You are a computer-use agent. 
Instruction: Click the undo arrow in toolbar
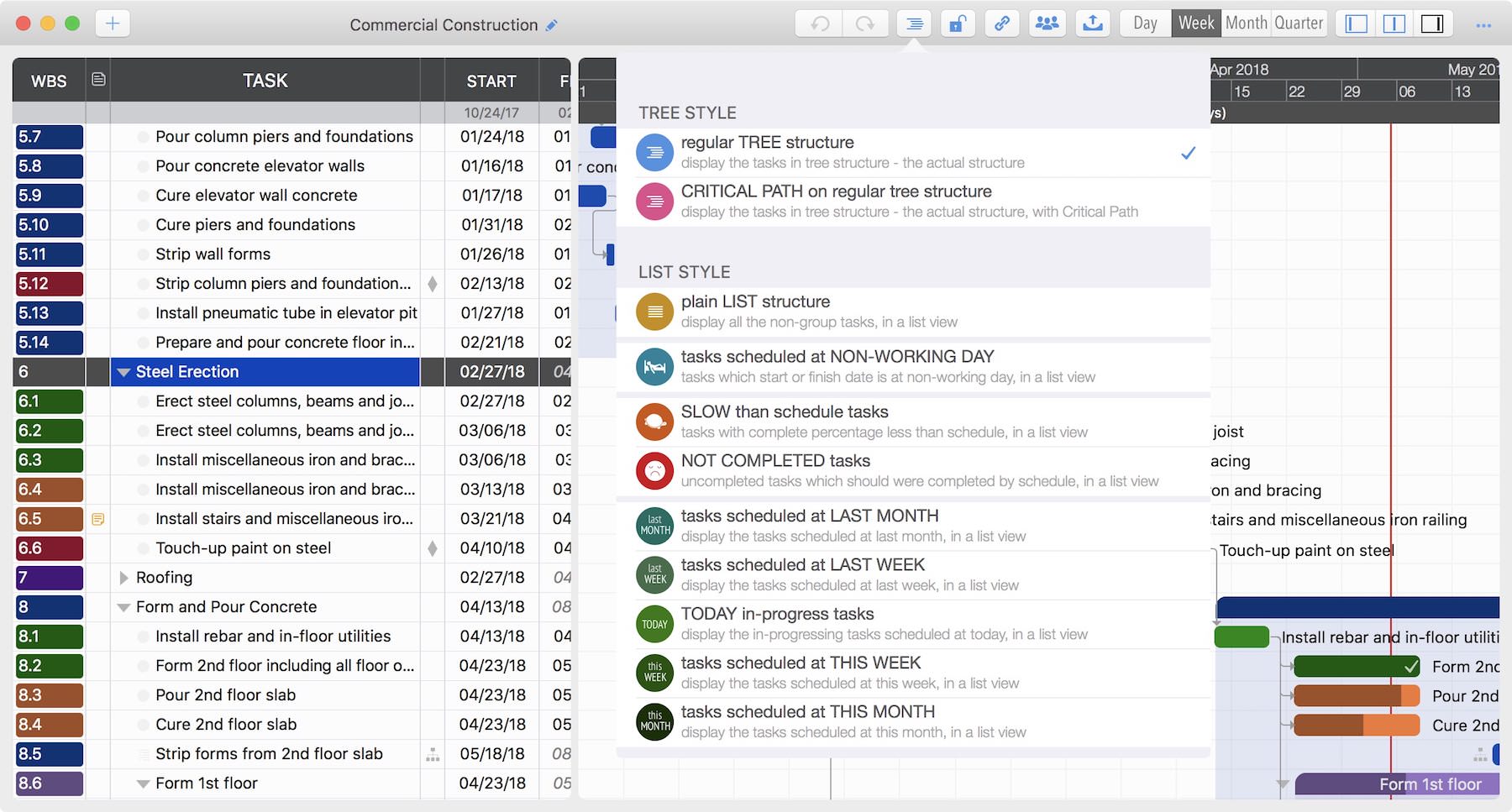tap(819, 24)
